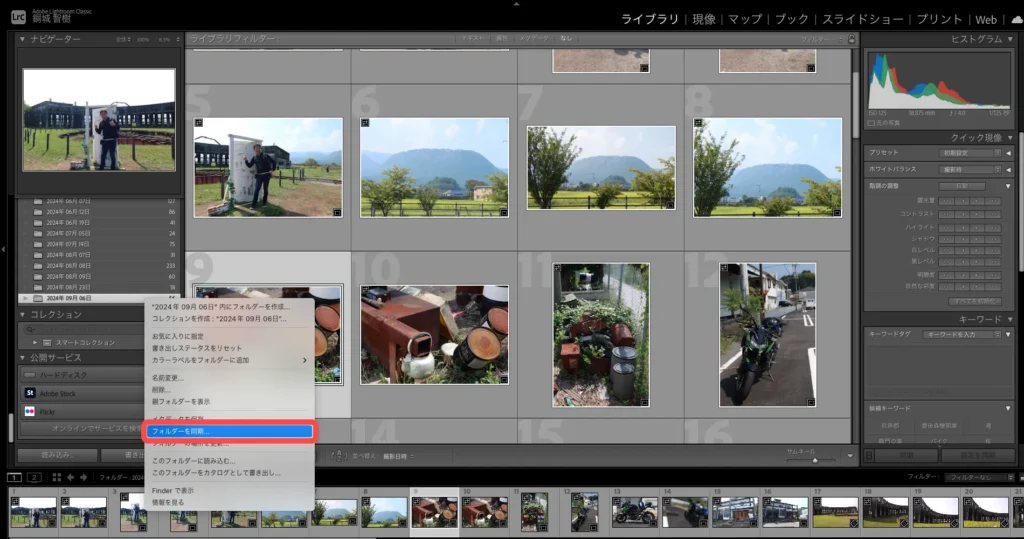Screen dimensions: 1024x539
Task: Open the ホワイトバランス dropdown in quick develop
Action: point(968,169)
